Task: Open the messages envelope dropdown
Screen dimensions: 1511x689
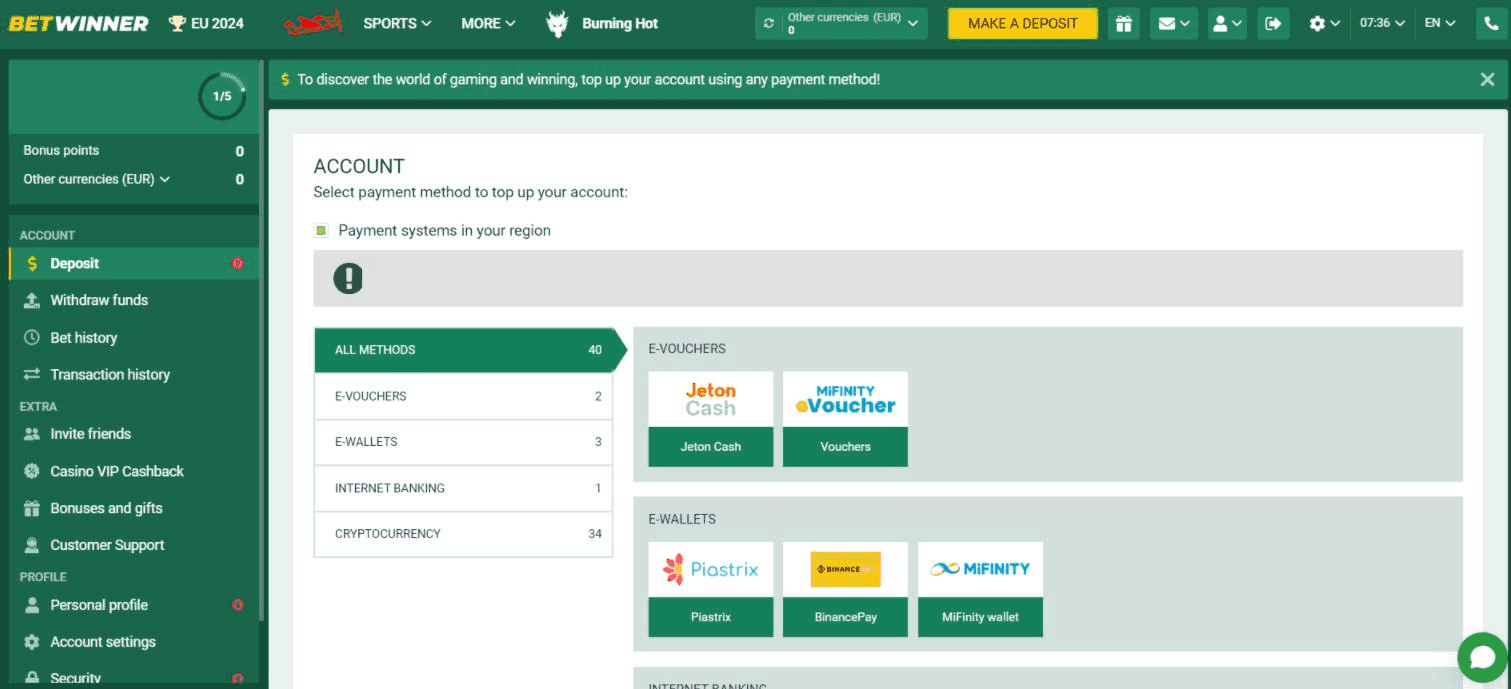Action: click(x=1173, y=23)
